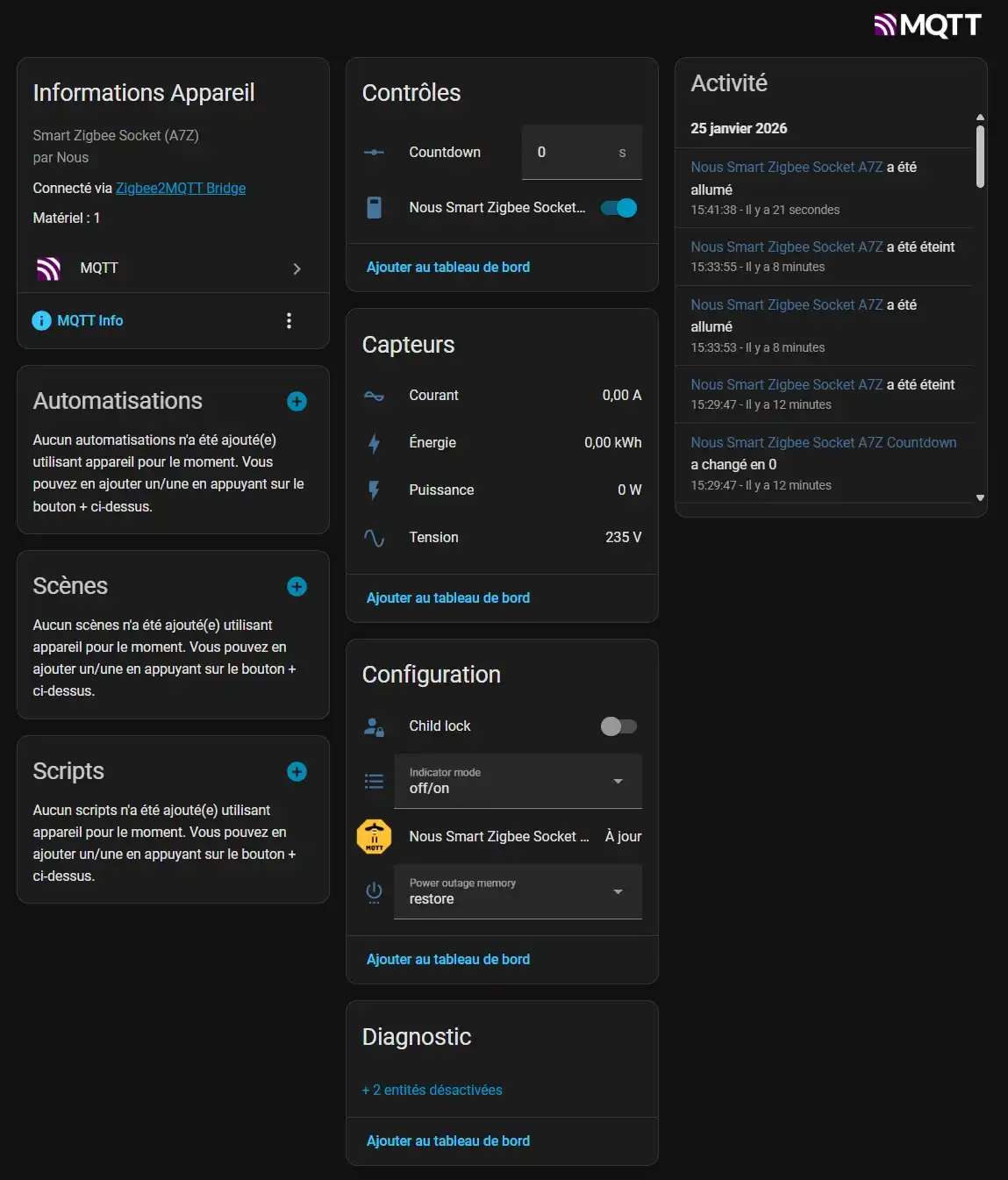Click the plus icon in Scripts card
The width and height of the screenshot is (1008, 1180).
coord(297,772)
